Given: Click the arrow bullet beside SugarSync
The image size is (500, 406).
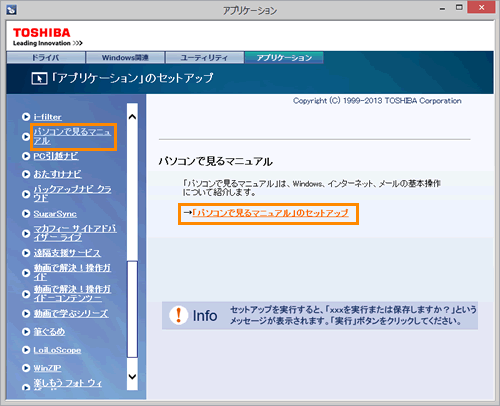Looking at the screenshot, I should point(26,214).
